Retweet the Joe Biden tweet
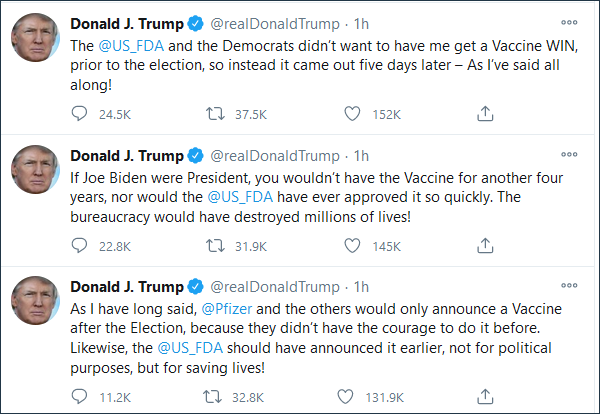Viewport: 600px width, 414px height. coord(214,244)
